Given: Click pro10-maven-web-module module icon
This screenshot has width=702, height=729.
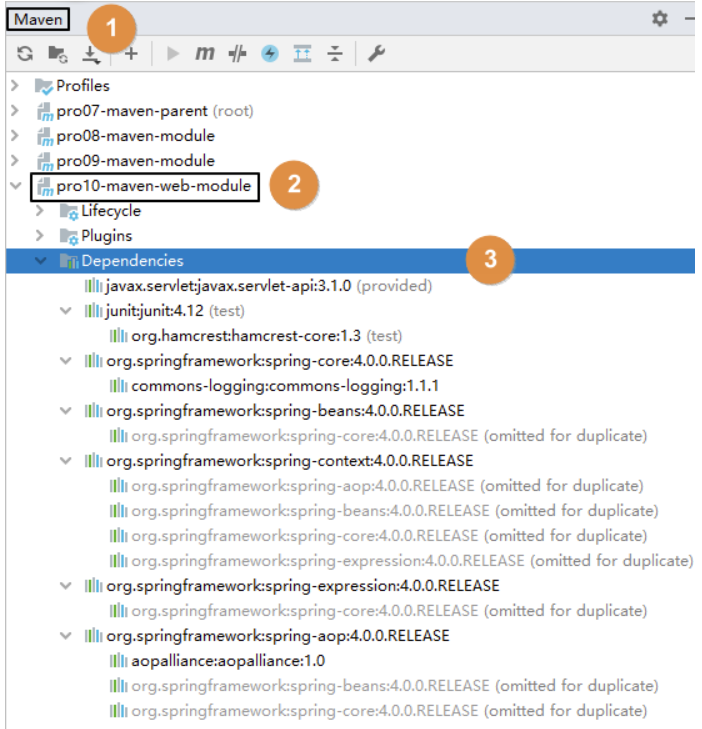Looking at the screenshot, I should 45,187.
